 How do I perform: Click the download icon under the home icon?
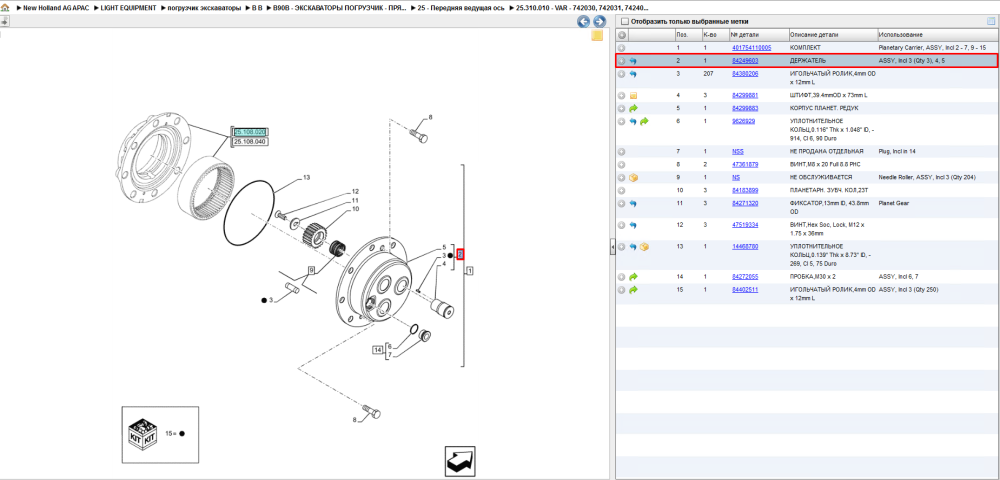pos(4,21)
